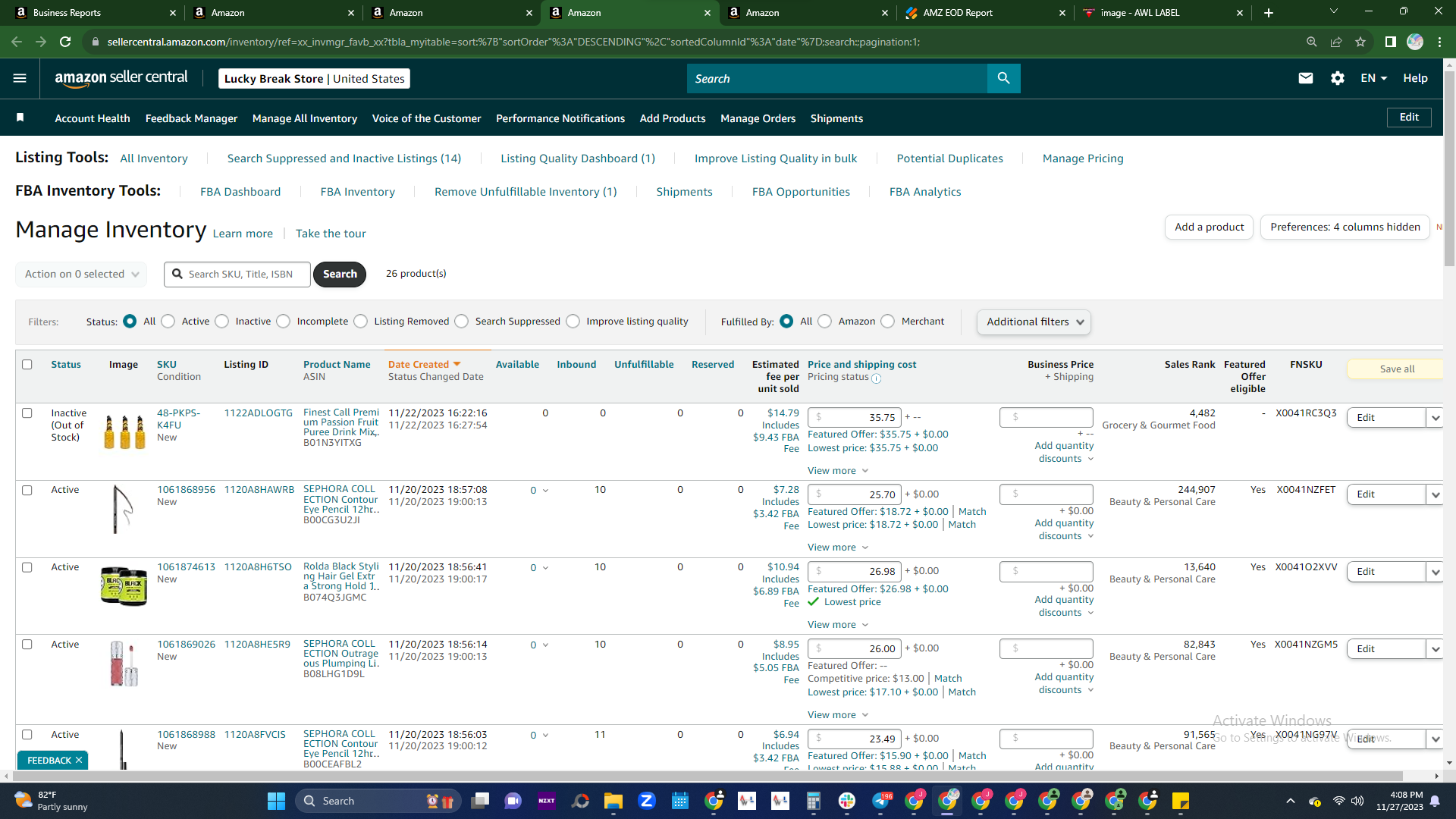Open the Seller Central hamburger menu
The width and height of the screenshot is (1456, 819).
pos(20,78)
